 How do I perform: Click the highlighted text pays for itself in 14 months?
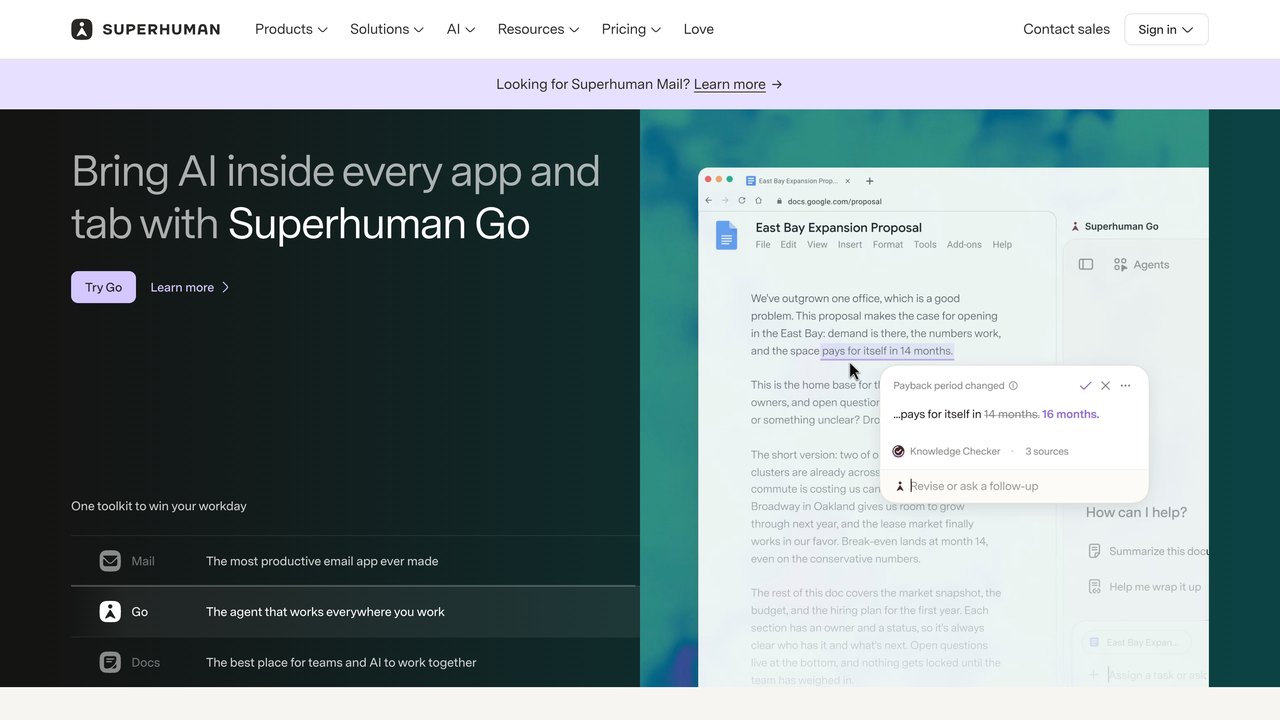pyautogui.click(x=887, y=351)
